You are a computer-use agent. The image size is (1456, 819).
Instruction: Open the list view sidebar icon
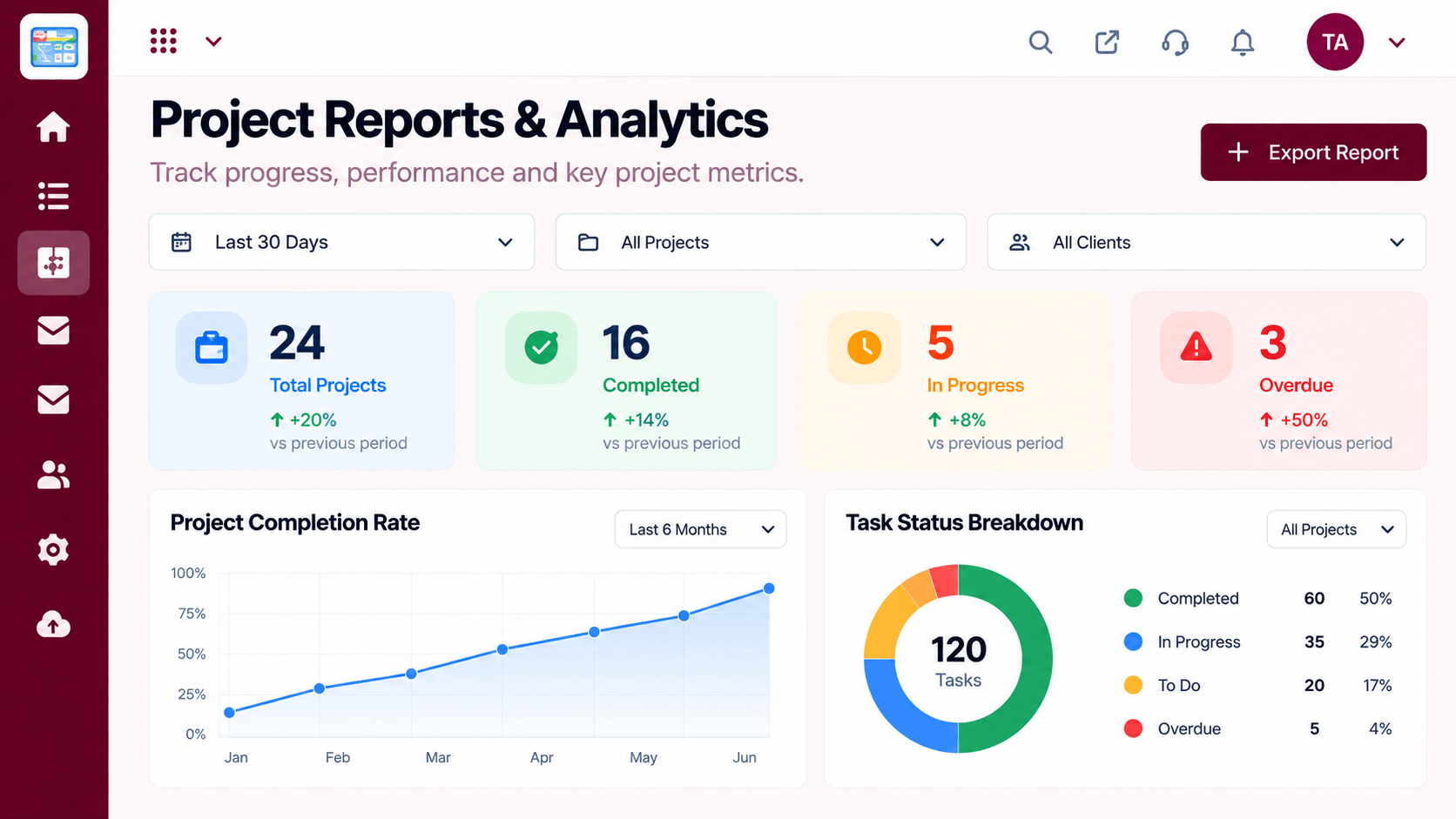53,196
